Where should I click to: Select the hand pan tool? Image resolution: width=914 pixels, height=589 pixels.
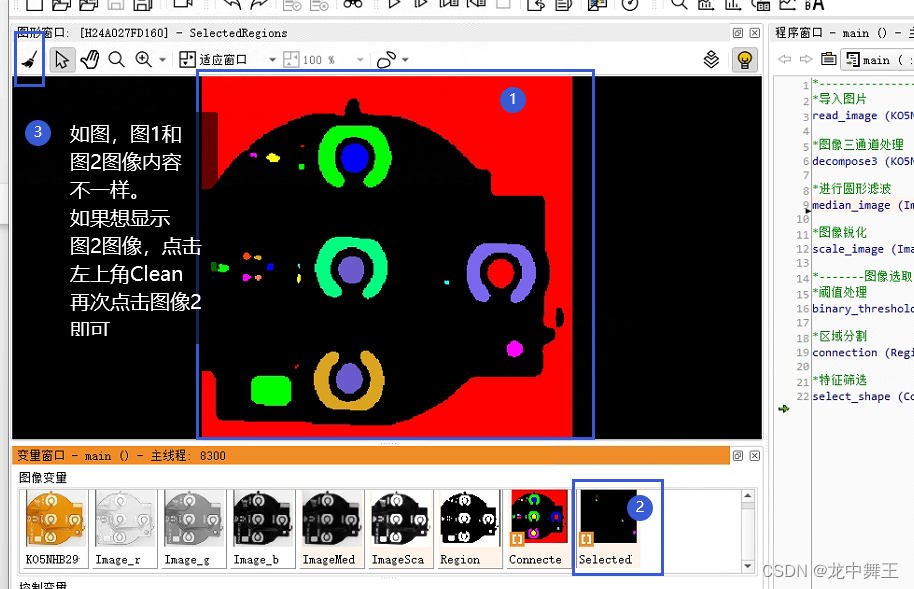[x=91, y=59]
